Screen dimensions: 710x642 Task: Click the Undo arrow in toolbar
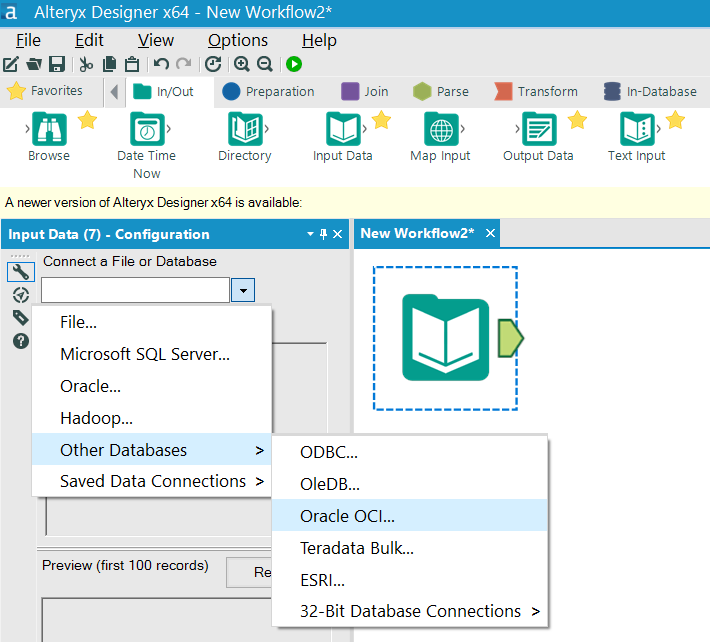tap(161, 64)
